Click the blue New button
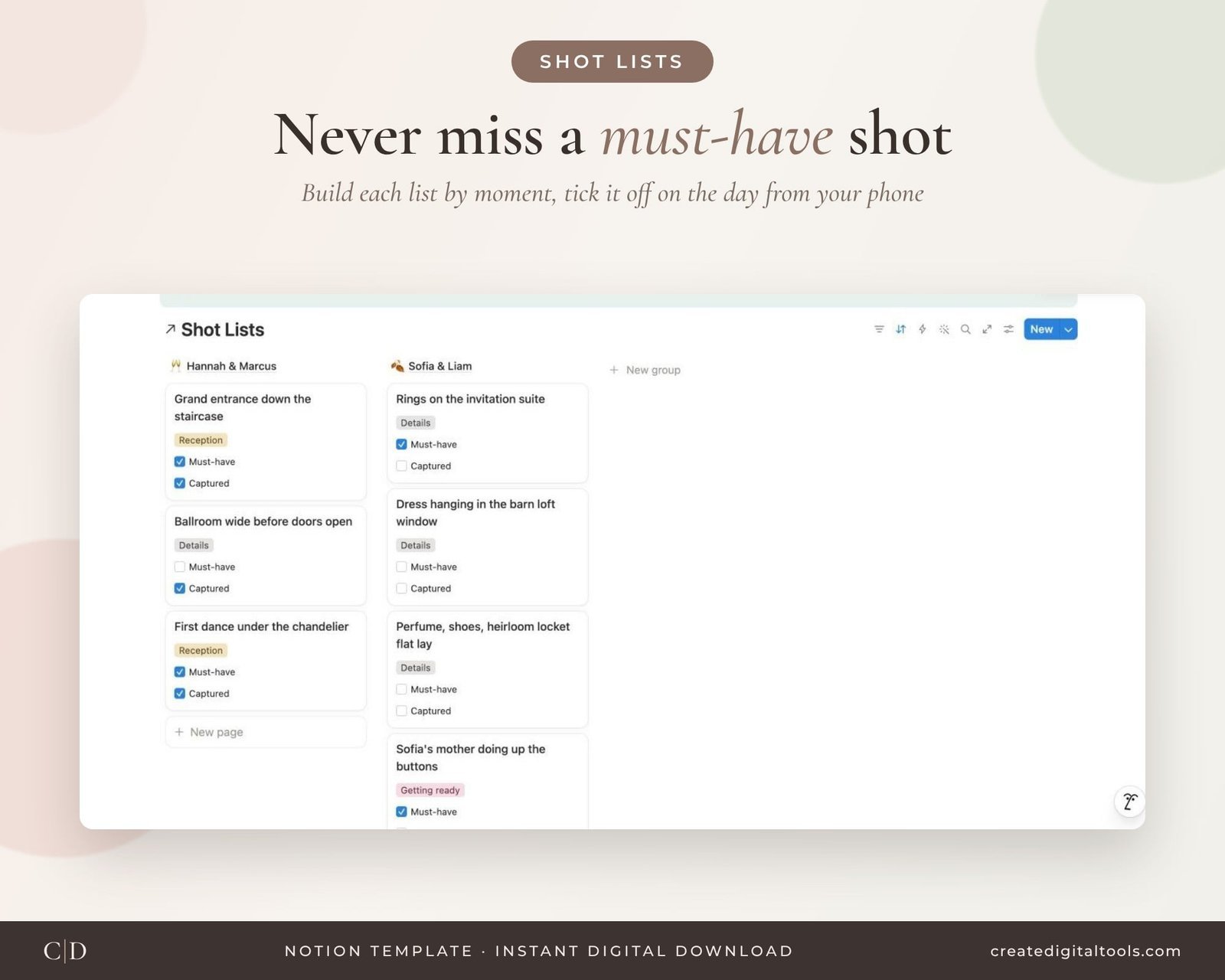 [1041, 329]
